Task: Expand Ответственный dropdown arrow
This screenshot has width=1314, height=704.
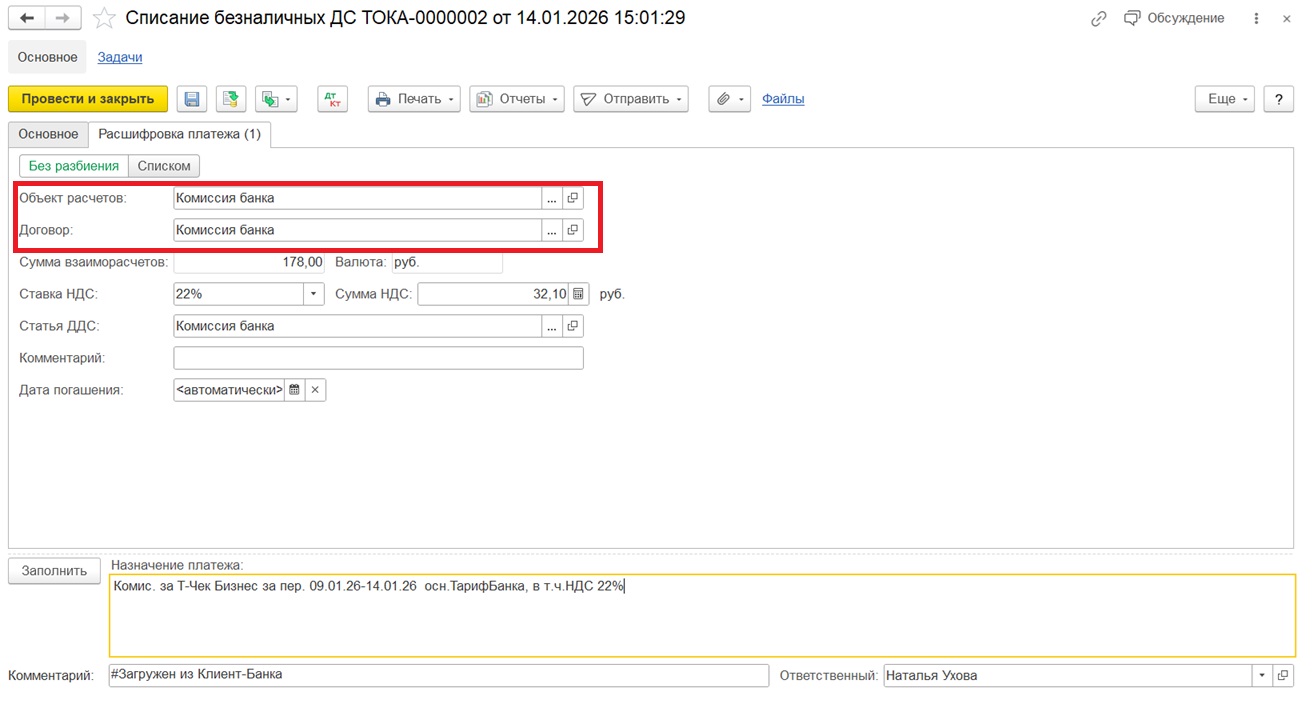Action: tap(1262, 675)
